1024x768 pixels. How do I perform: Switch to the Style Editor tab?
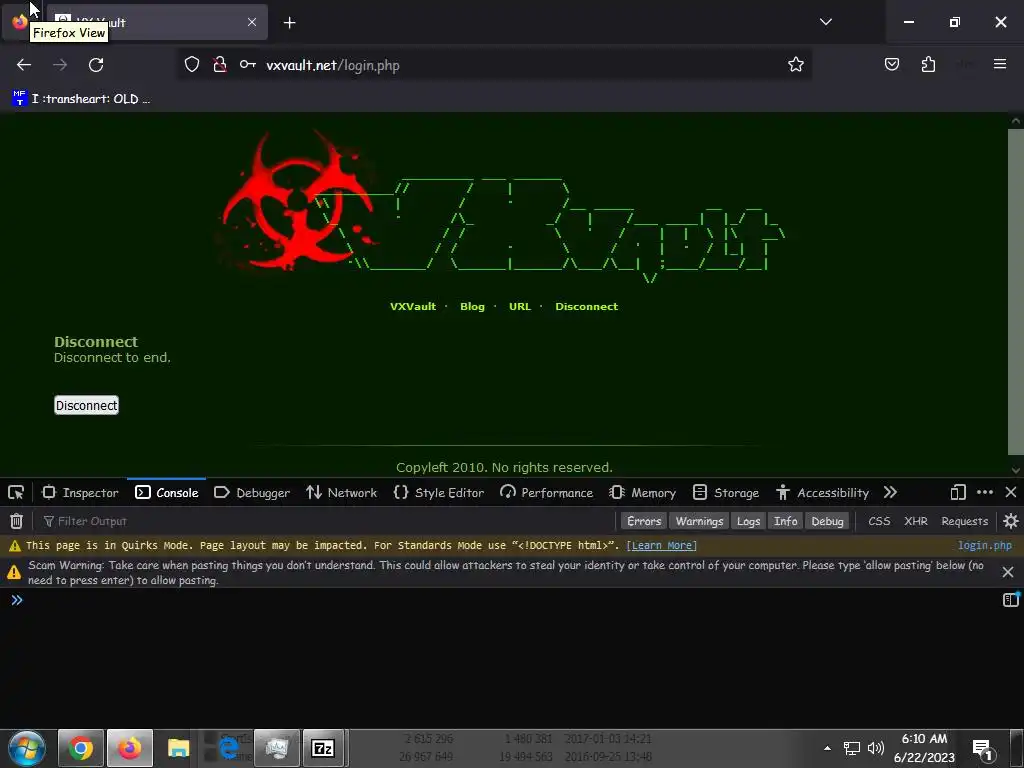click(x=439, y=492)
